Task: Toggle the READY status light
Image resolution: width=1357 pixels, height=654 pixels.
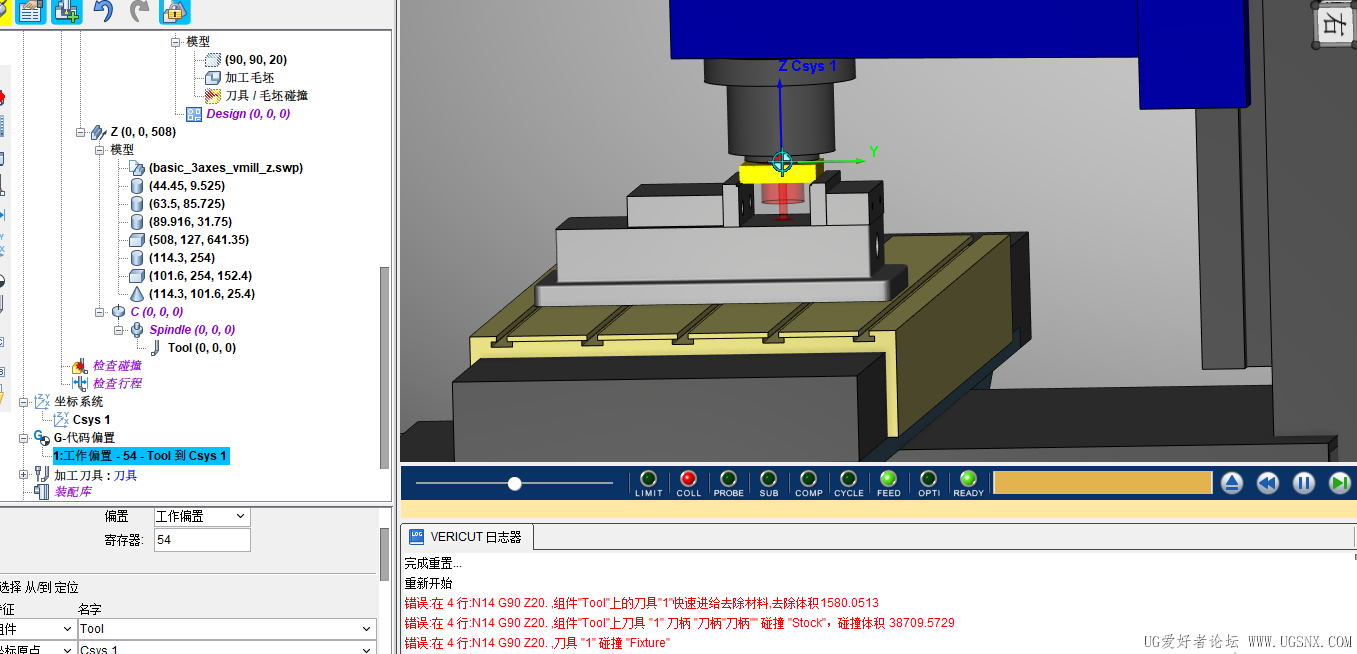Action: (x=968, y=479)
